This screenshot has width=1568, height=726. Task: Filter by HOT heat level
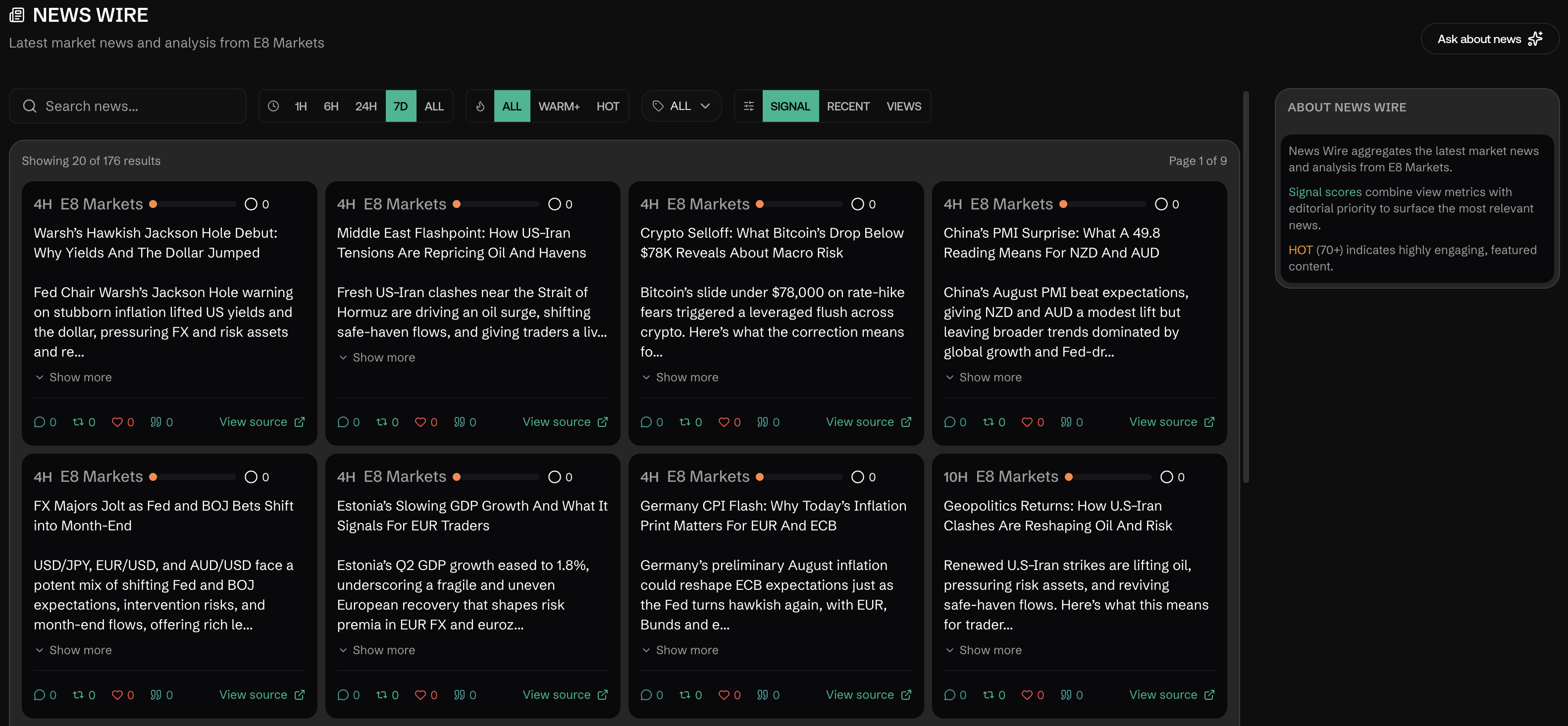608,106
